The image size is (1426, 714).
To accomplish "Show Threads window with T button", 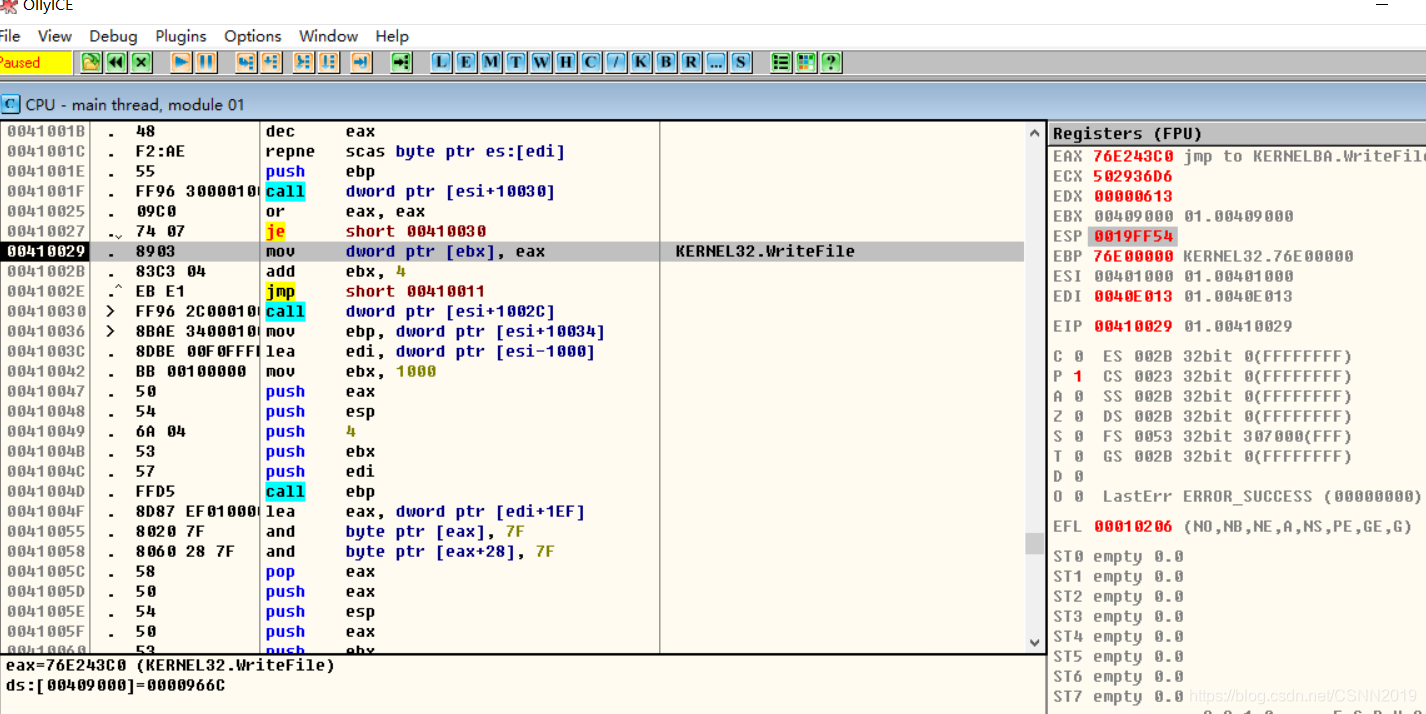I will pyautogui.click(x=516, y=62).
